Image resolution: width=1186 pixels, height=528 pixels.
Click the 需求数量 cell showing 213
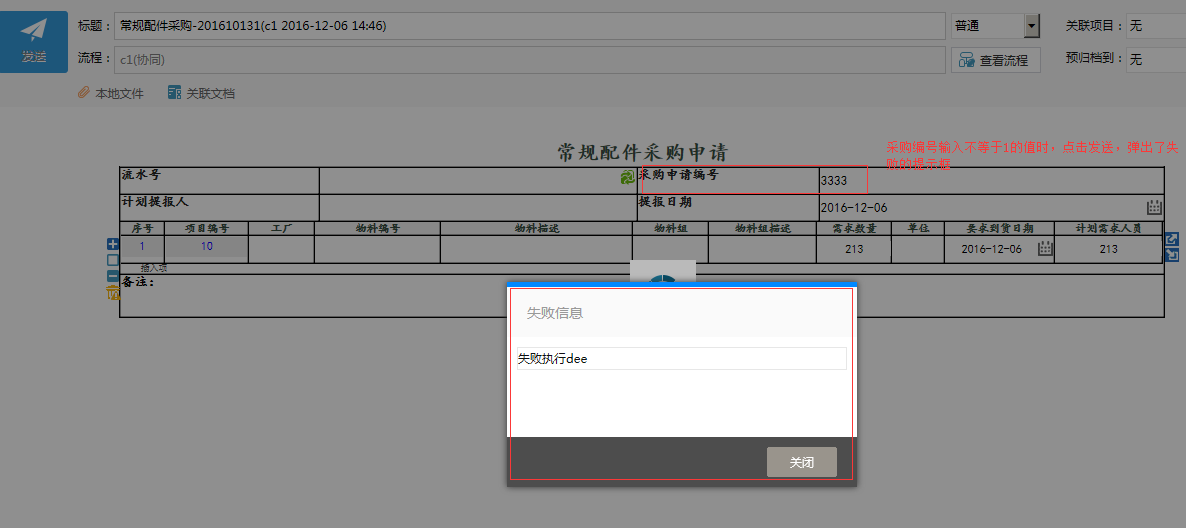coord(853,249)
